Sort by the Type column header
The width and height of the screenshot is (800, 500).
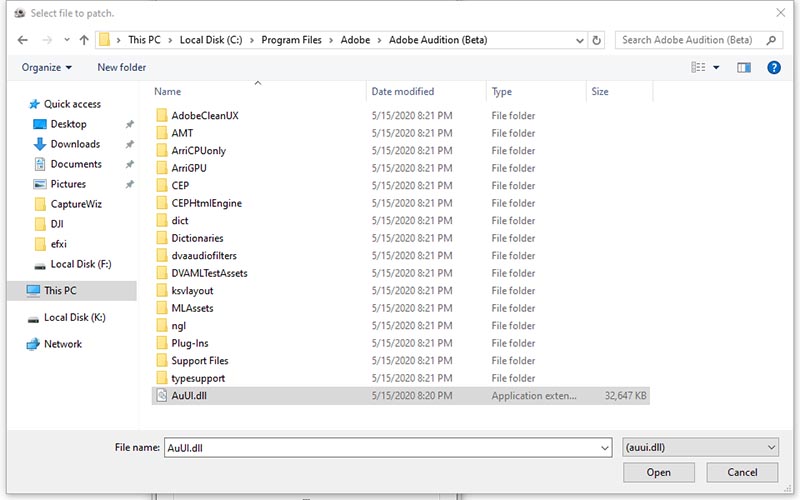pos(502,91)
